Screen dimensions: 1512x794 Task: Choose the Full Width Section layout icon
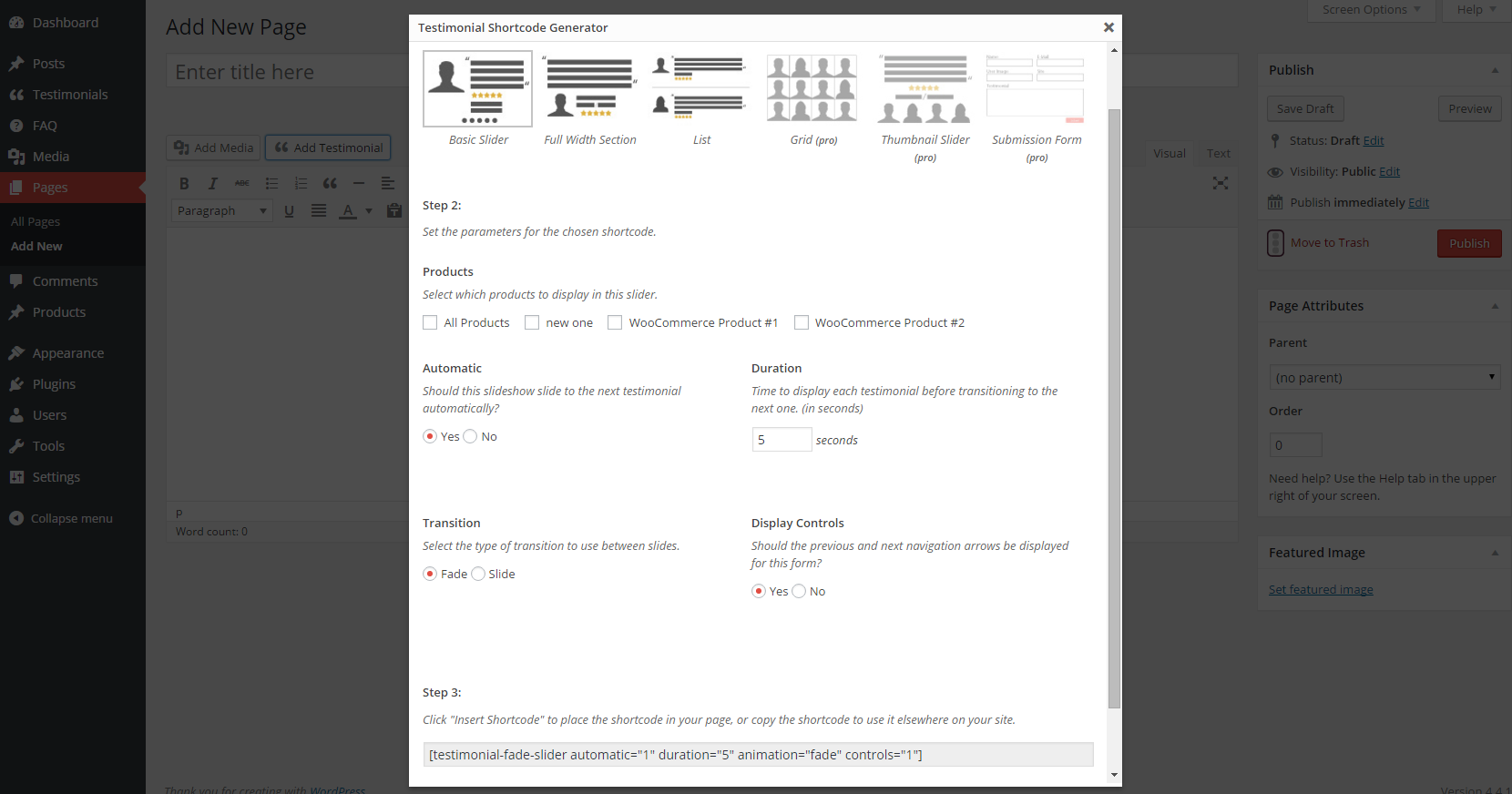(x=589, y=89)
